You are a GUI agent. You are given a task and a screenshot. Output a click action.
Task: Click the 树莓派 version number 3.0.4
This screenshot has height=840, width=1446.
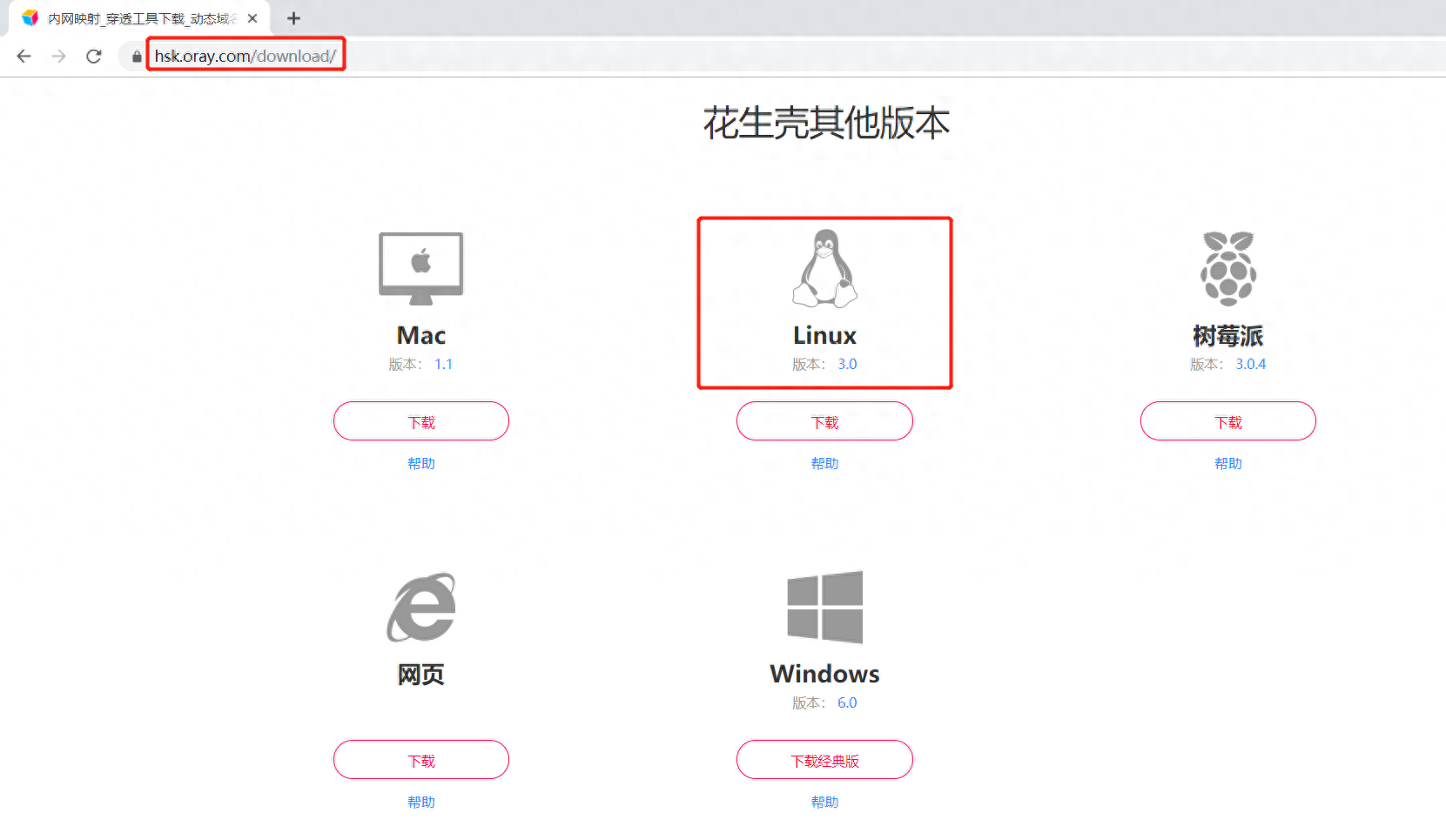click(1251, 365)
